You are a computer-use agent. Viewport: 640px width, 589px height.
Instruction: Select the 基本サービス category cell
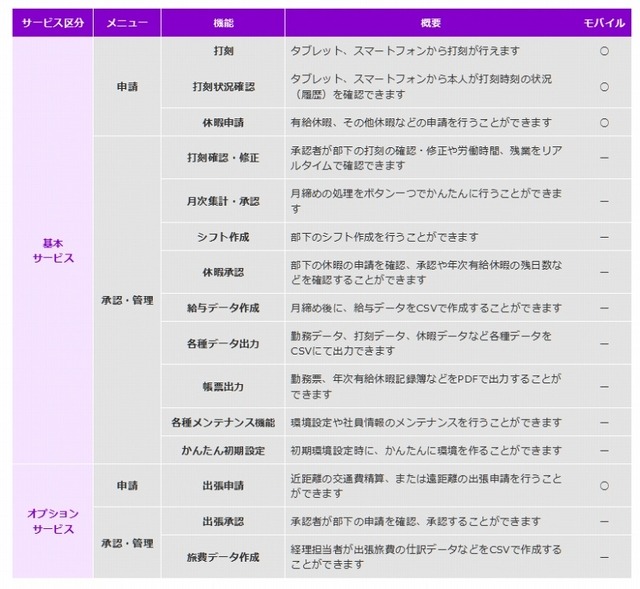(x=53, y=251)
